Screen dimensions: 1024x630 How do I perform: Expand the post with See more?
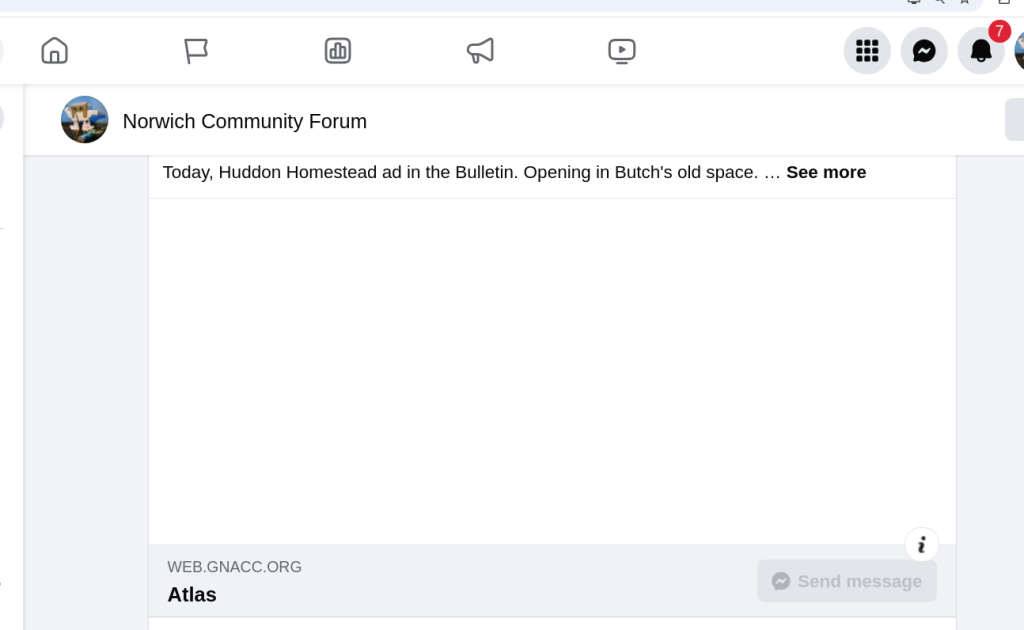[x=826, y=172]
